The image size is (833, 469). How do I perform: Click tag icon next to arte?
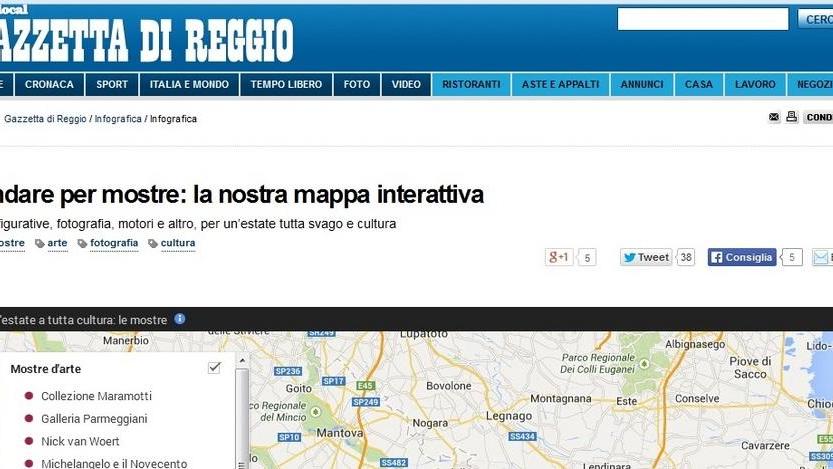(40, 243)
